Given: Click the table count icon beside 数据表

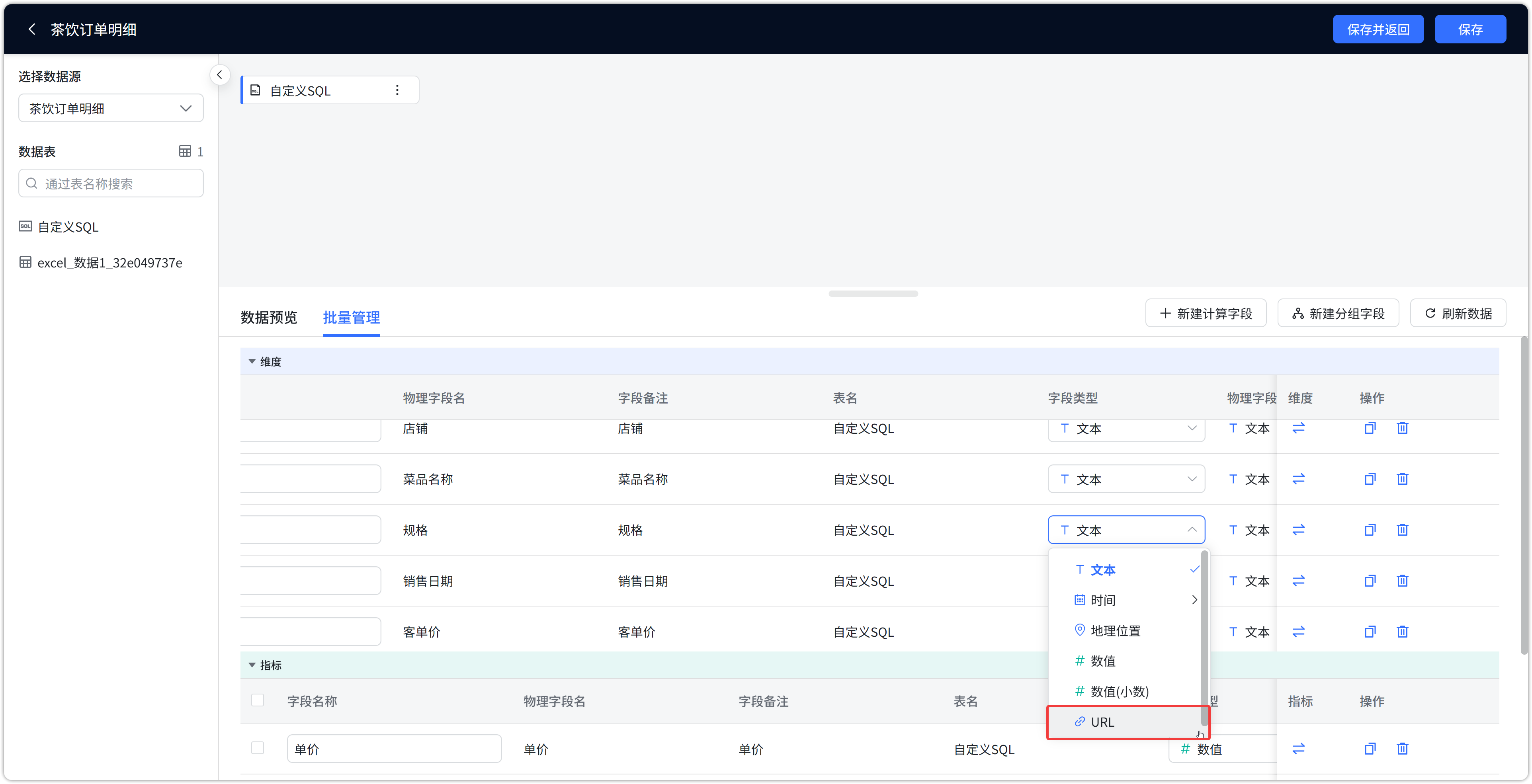Looking at the screenshot, I should pos(185,151).
